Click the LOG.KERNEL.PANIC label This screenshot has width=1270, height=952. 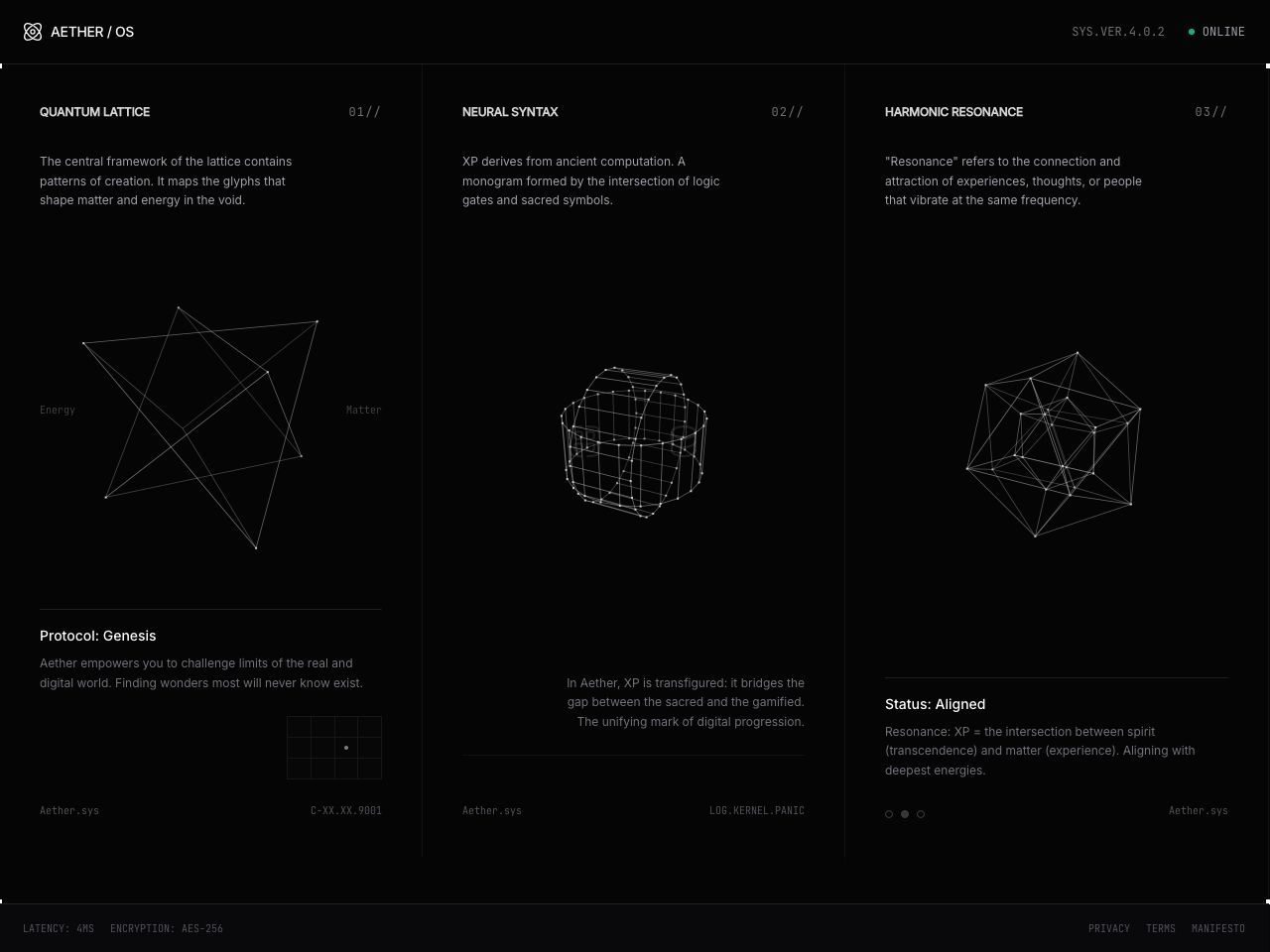point(756,811)
